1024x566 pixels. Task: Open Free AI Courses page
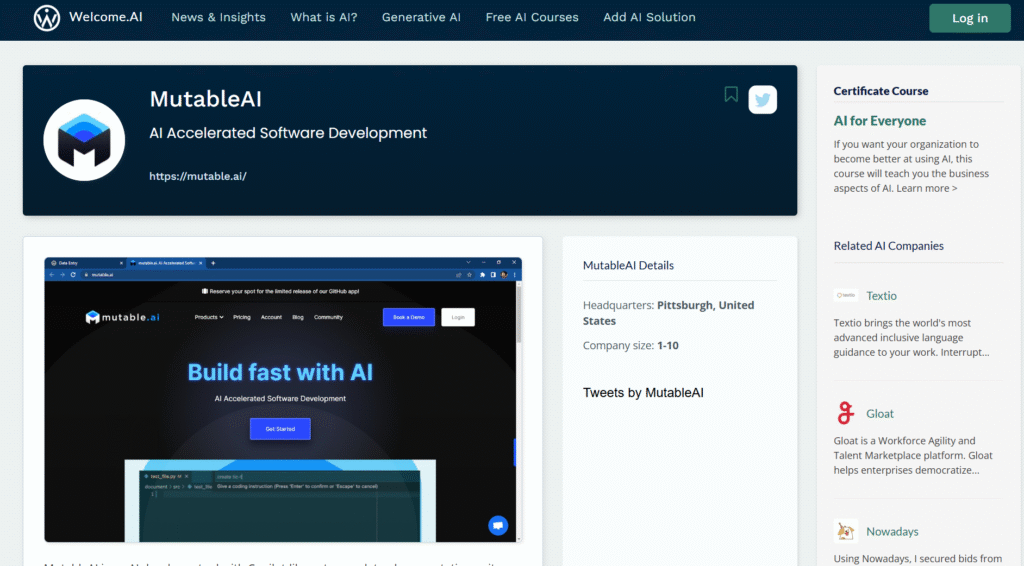532,18
